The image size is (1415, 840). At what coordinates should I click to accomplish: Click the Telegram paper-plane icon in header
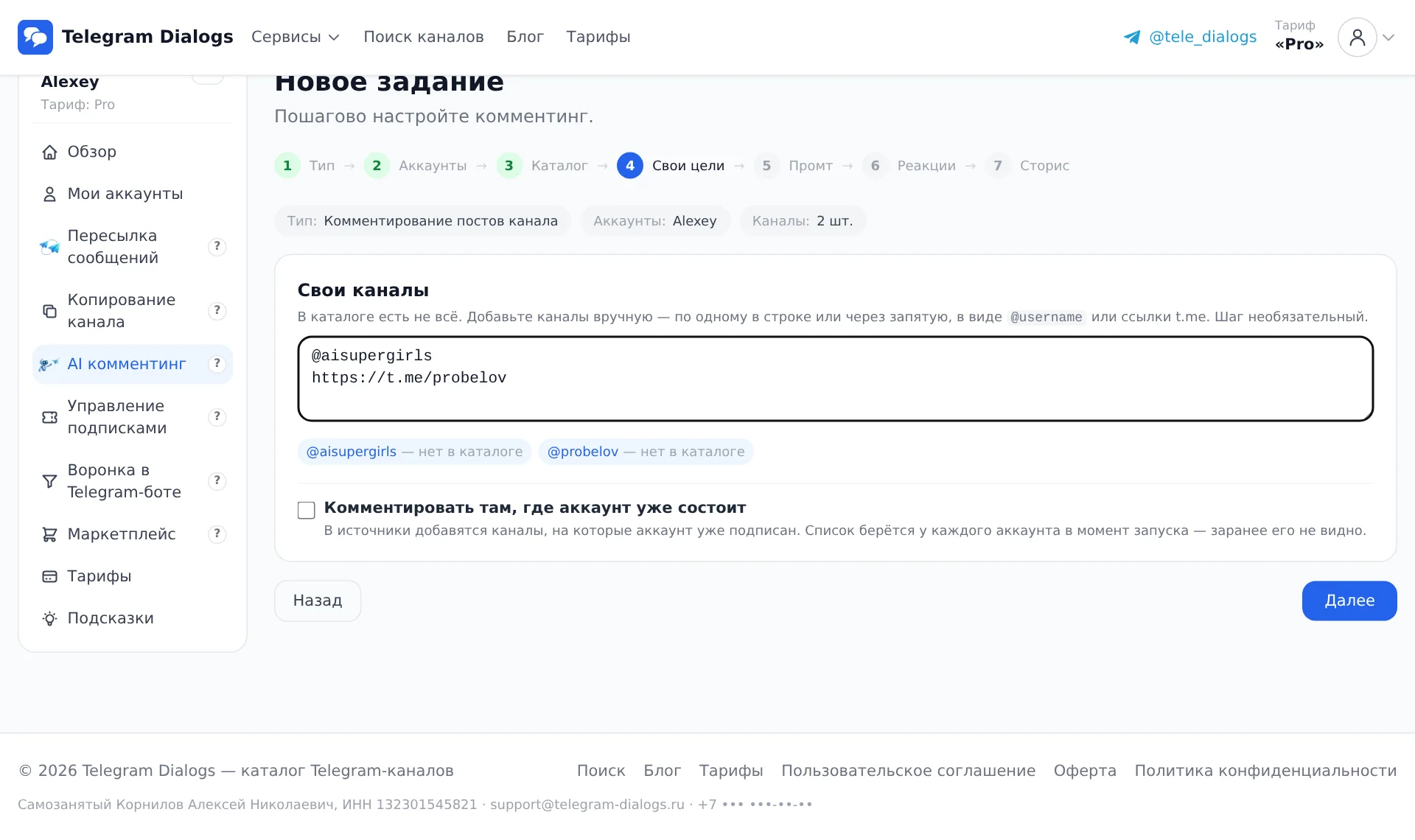(1132, 37)
